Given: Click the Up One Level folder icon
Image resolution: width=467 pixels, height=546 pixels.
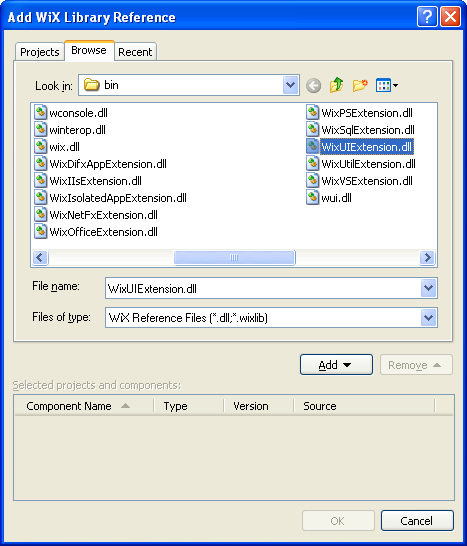Looking at the screenshot, I should point(336,85).
